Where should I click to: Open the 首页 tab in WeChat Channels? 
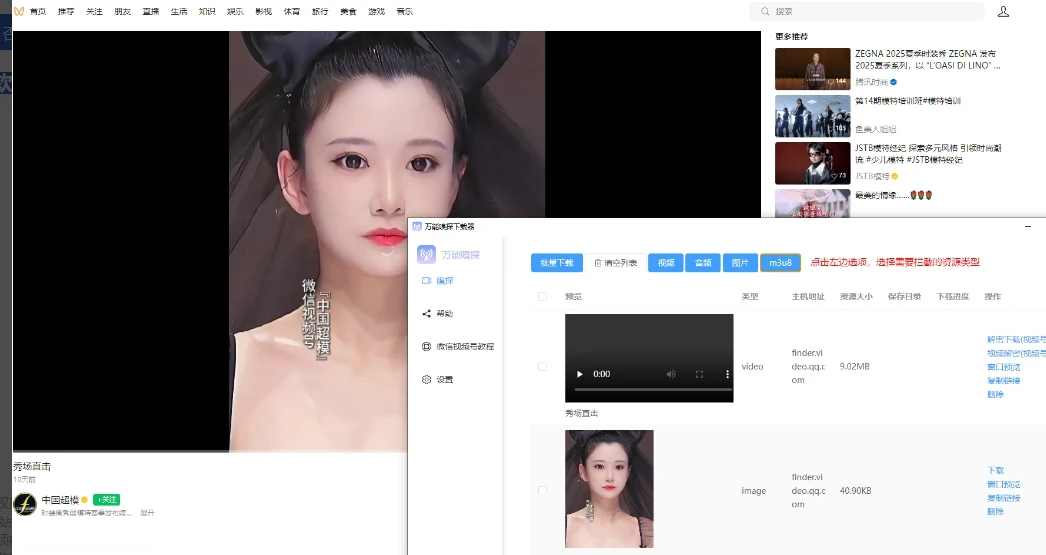tap(38, 11)
